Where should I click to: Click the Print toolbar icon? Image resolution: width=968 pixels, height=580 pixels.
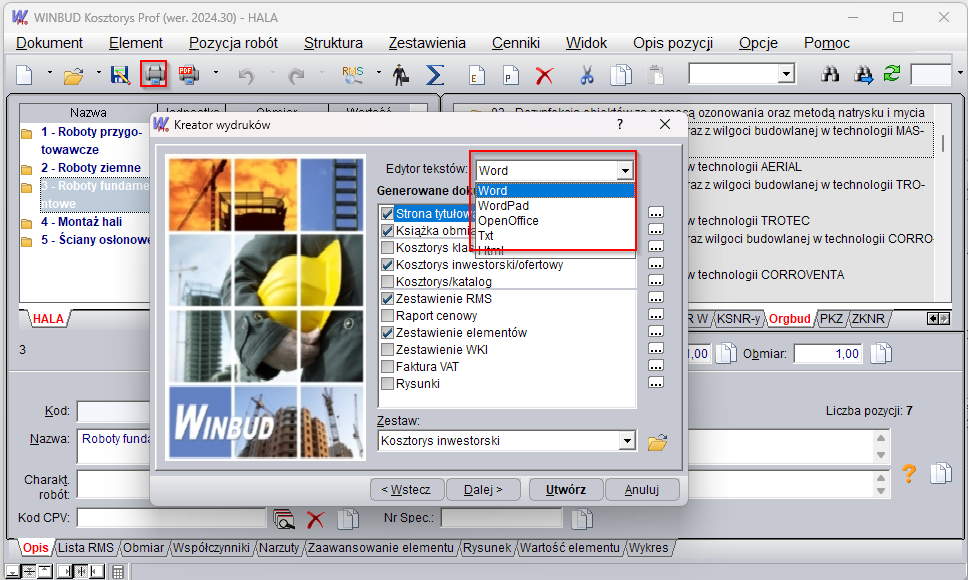pos(154,75)
